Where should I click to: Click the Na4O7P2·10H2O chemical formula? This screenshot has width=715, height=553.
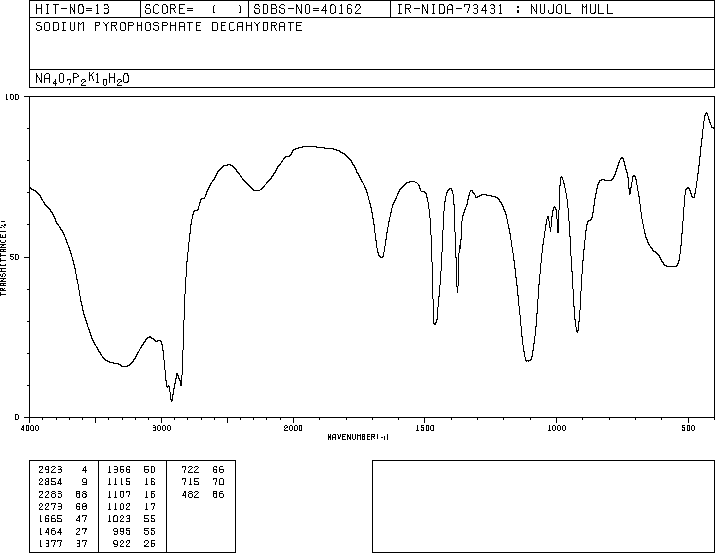pyautogui.click(x=83, y=79)
